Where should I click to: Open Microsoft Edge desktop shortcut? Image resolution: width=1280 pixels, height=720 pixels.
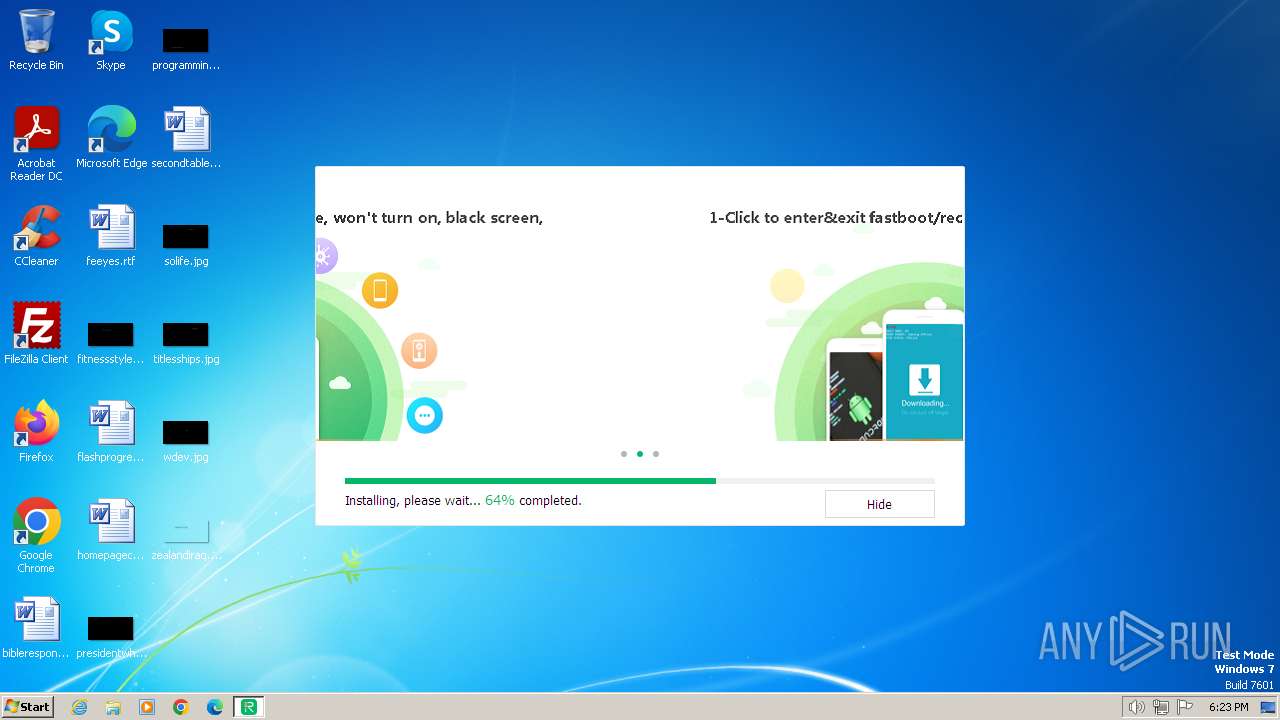(x=111, y=138)
